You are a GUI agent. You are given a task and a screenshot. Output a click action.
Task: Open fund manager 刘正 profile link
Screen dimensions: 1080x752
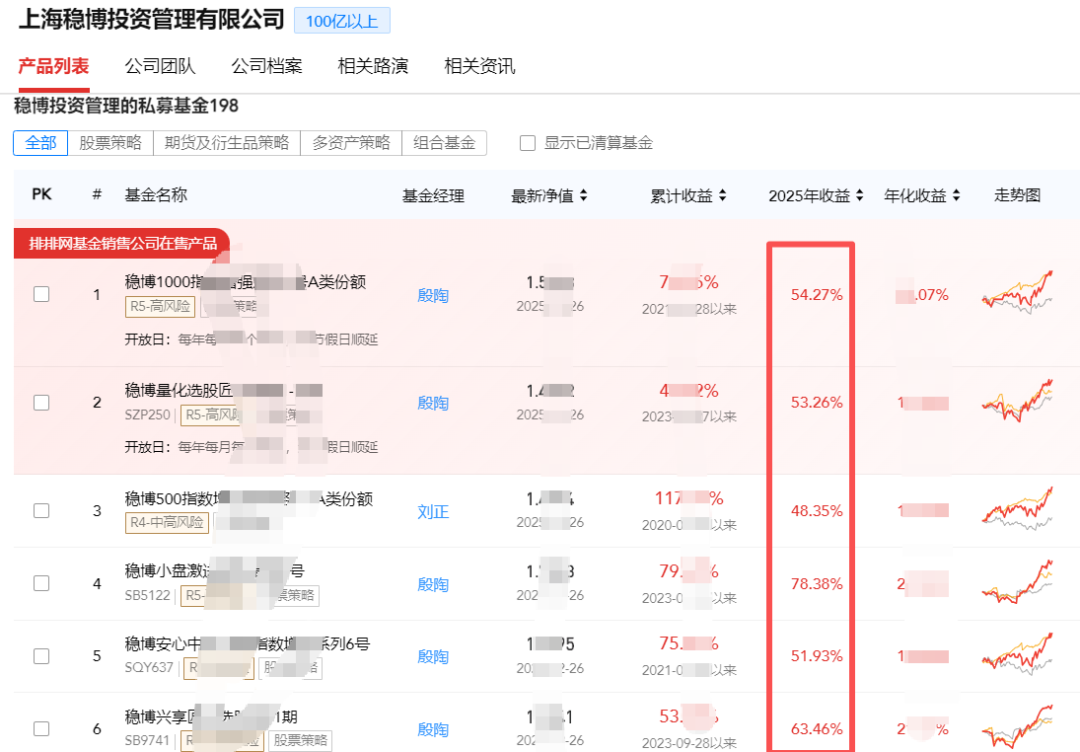tap(433, 512)
